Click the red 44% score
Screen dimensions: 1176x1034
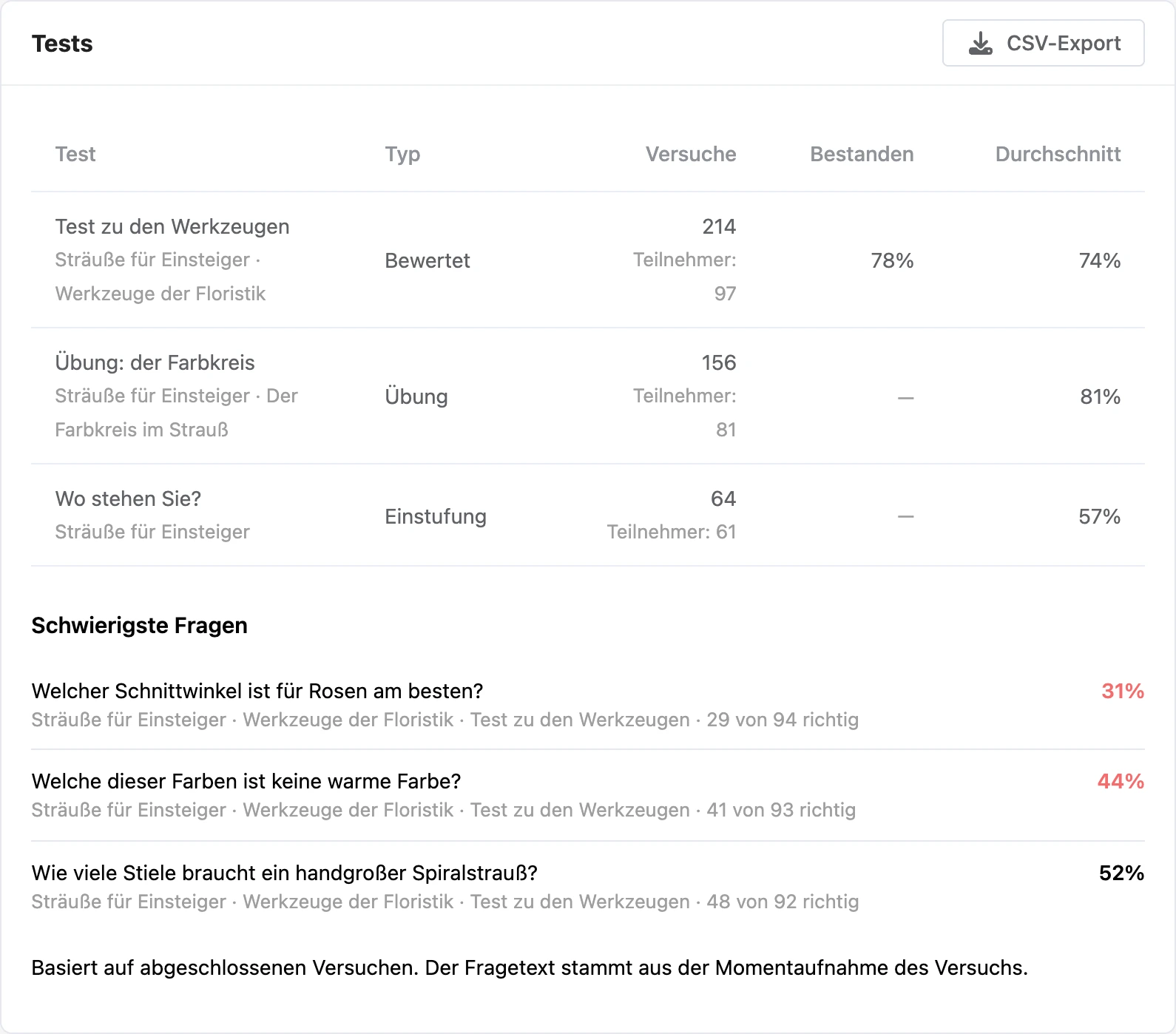pyautogui.click(x=1121, y=781)
